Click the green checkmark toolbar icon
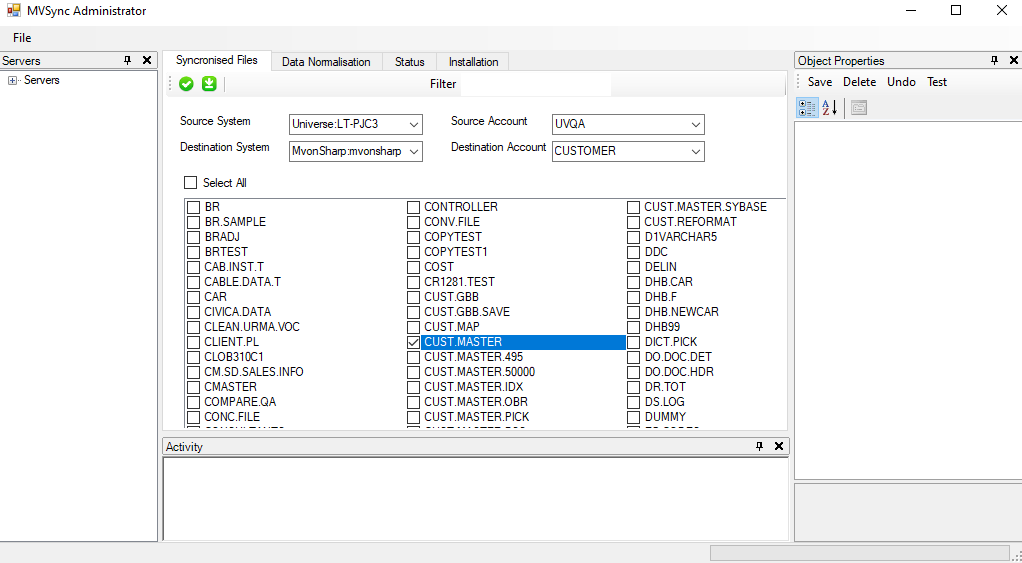 tap(186, 83)
